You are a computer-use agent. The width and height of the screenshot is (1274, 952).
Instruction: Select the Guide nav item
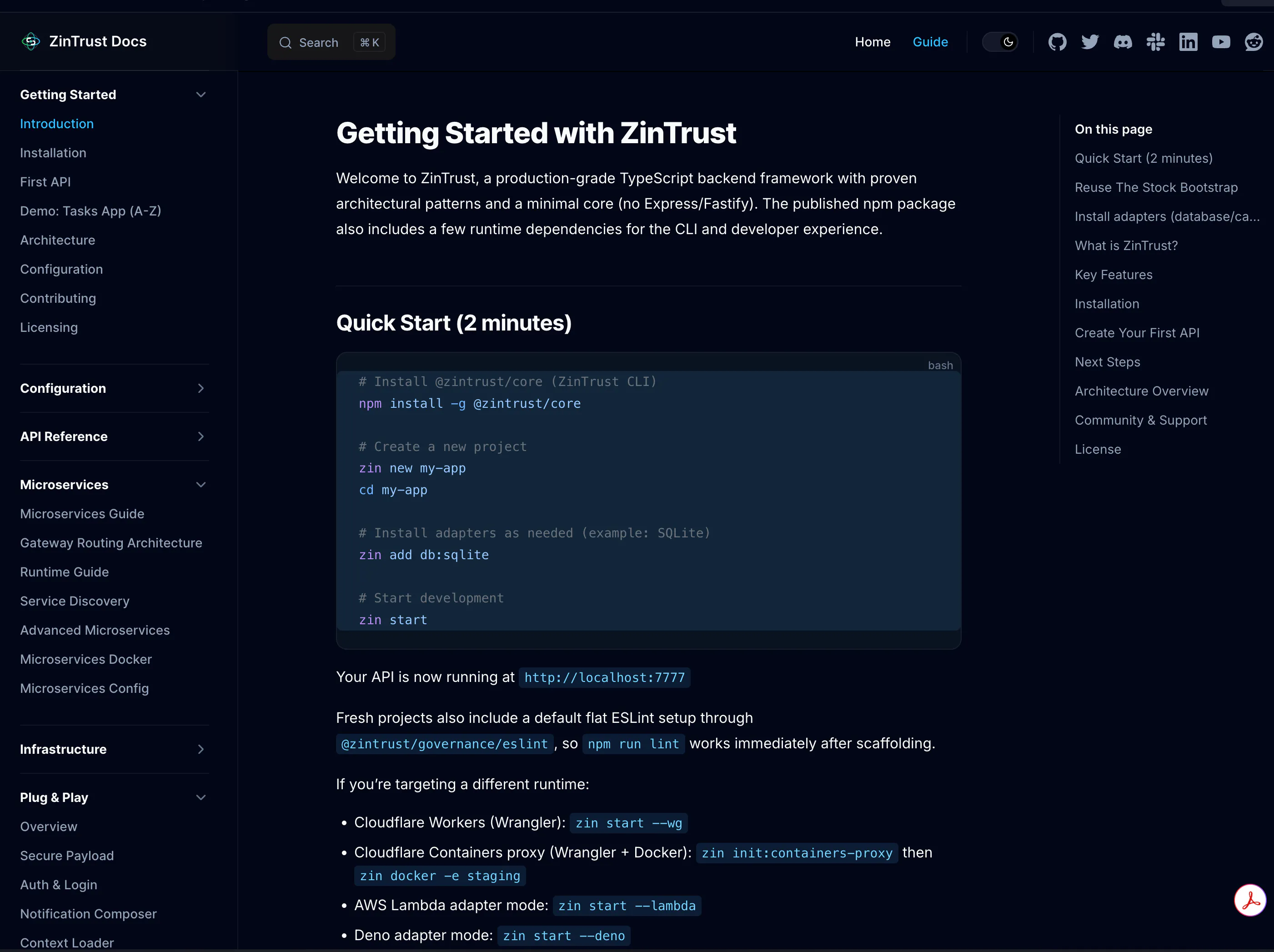pyautogui.click(x=930, y=42)
